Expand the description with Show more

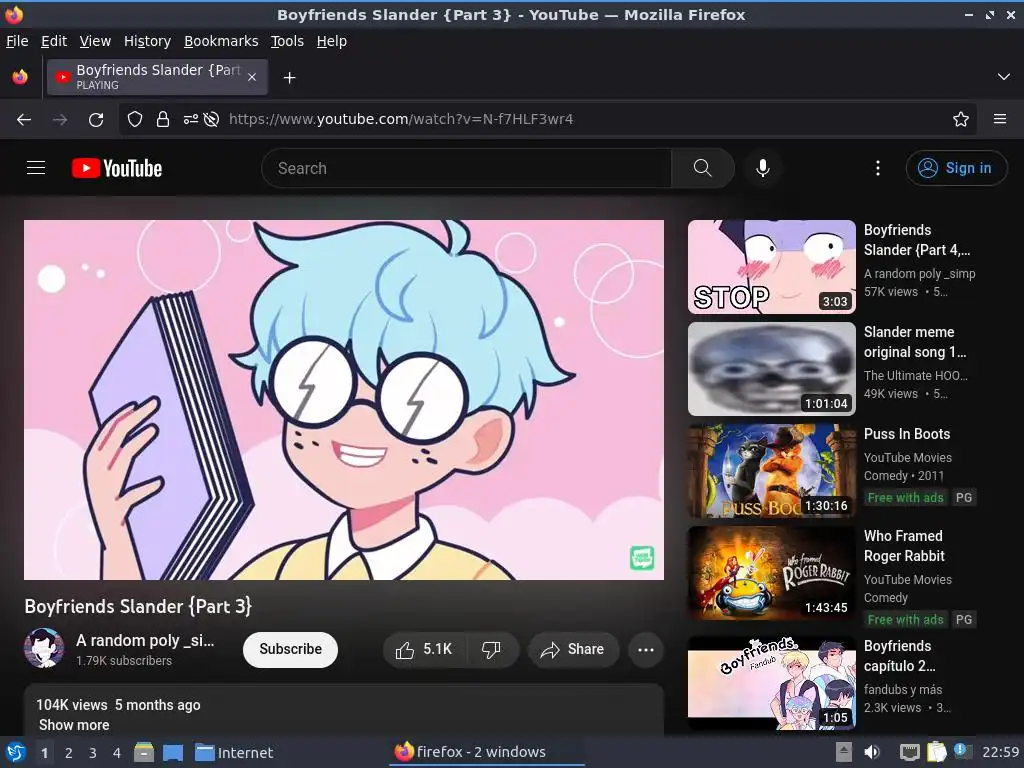(74, 725)
